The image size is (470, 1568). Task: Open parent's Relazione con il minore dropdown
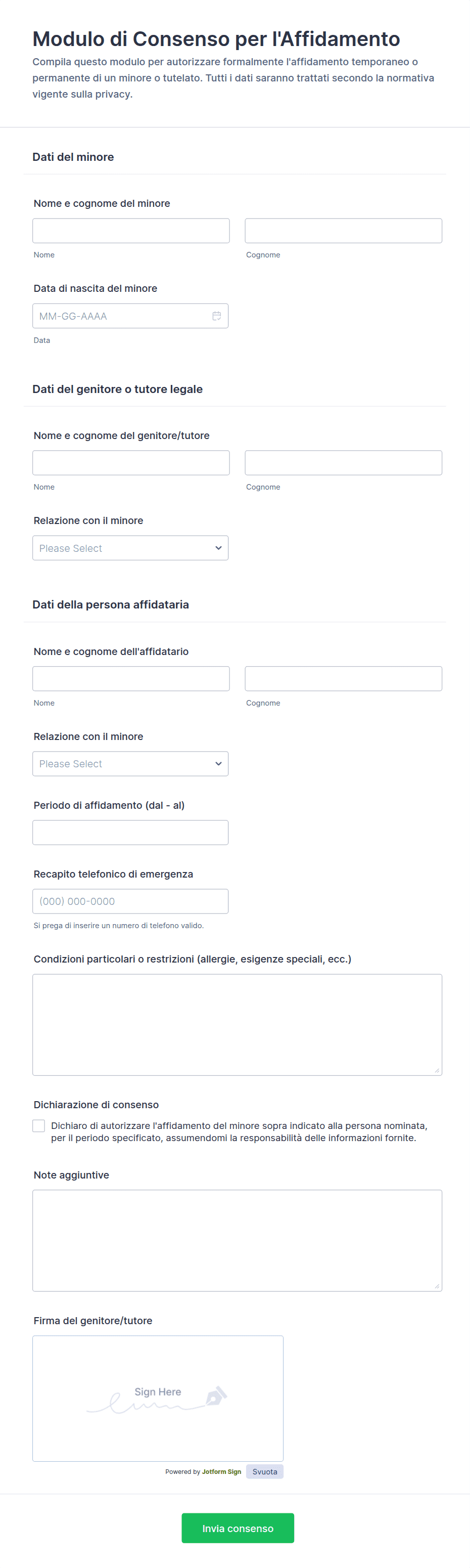pyautogui.click(x=130, y=548)
